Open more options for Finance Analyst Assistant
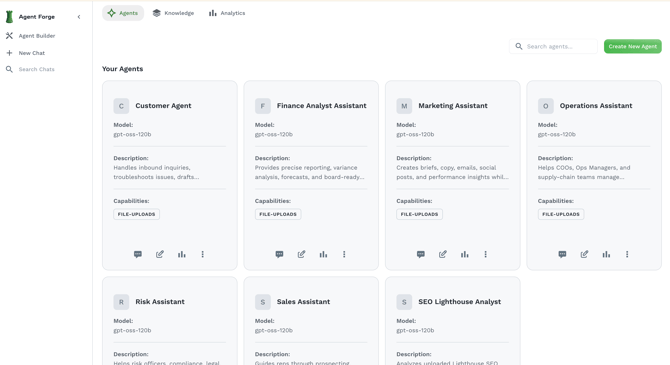The height and width of the screenshot is (365, 670). click(344, 254)
